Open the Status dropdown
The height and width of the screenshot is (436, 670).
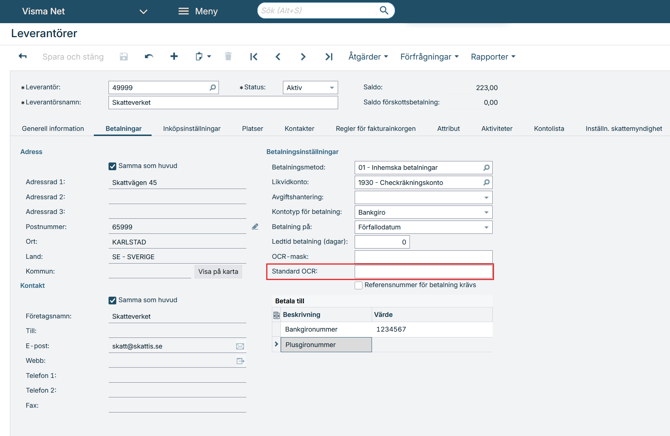[332, 88]
